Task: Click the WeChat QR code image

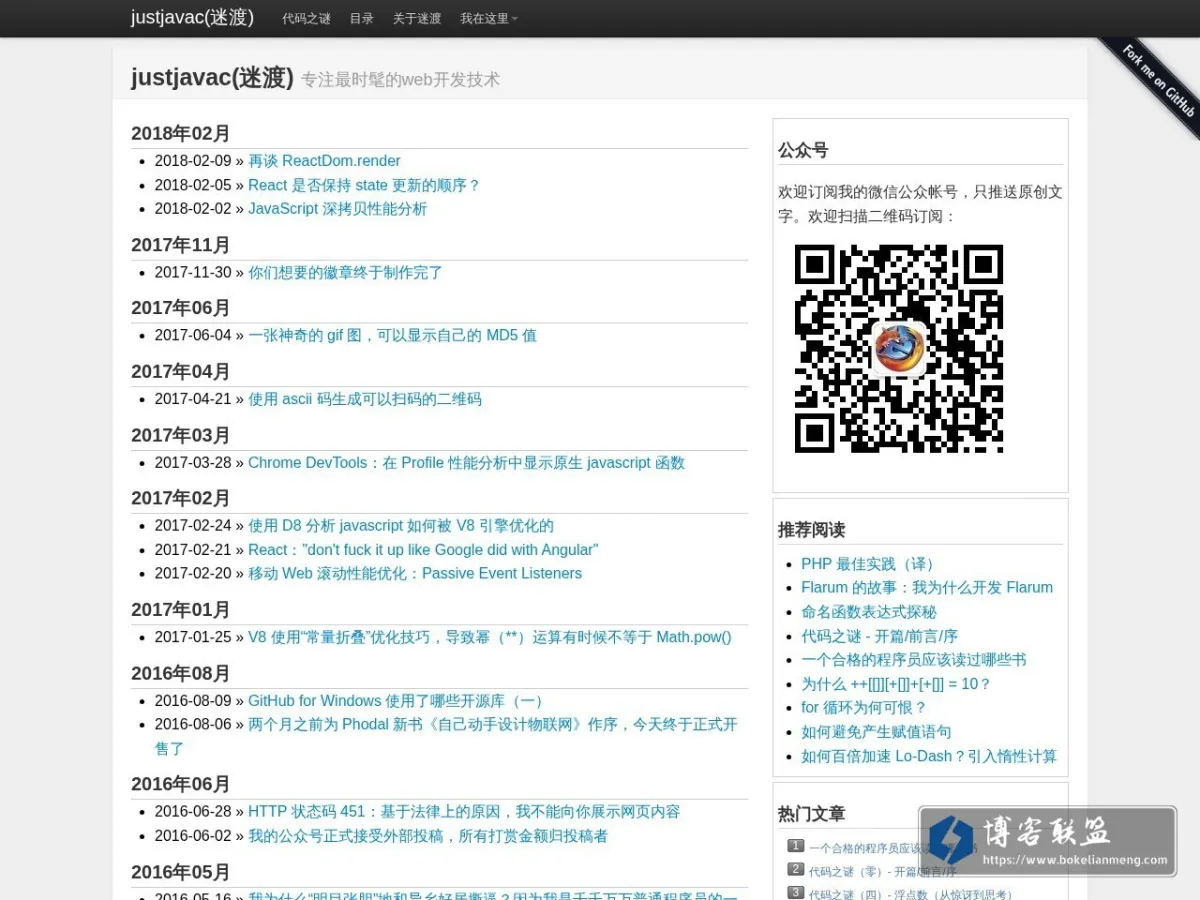Action: pos(899,349)
